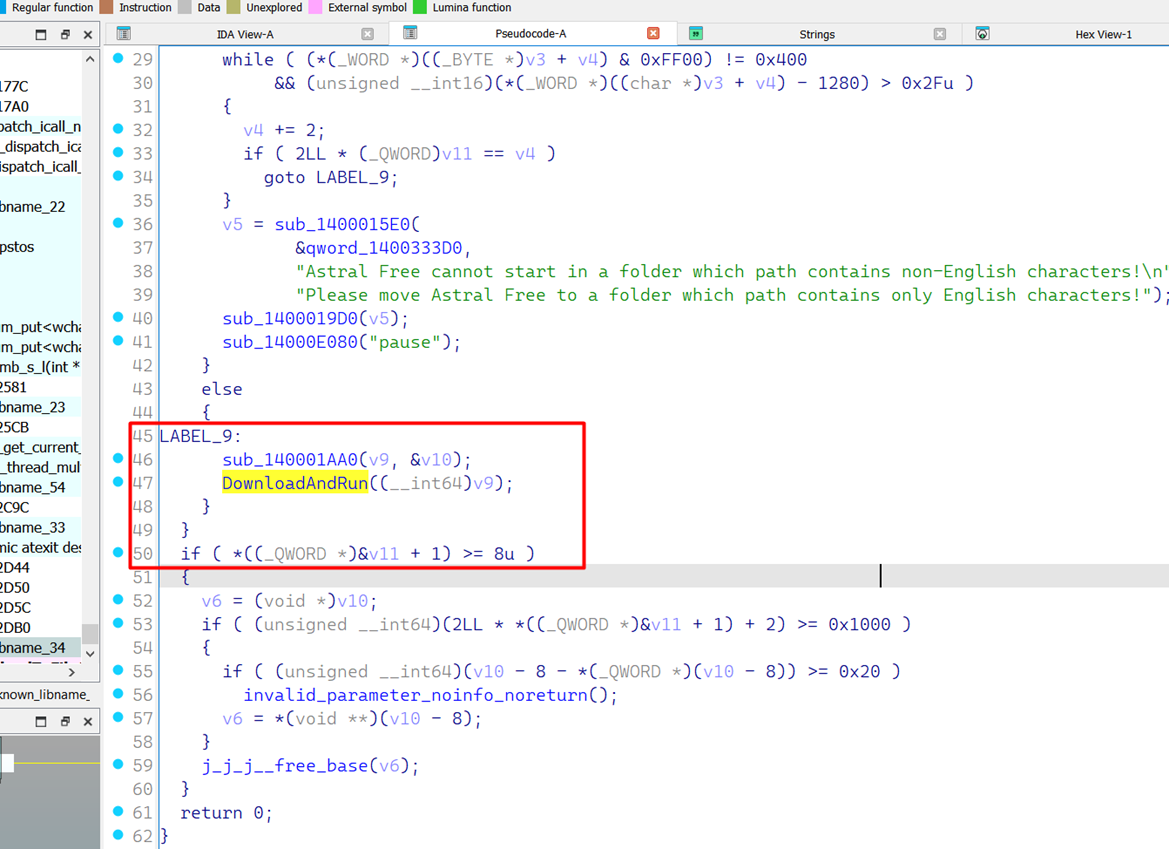
Task: Switch to the Hex View-1 tab
Action: click(1103, 34)
